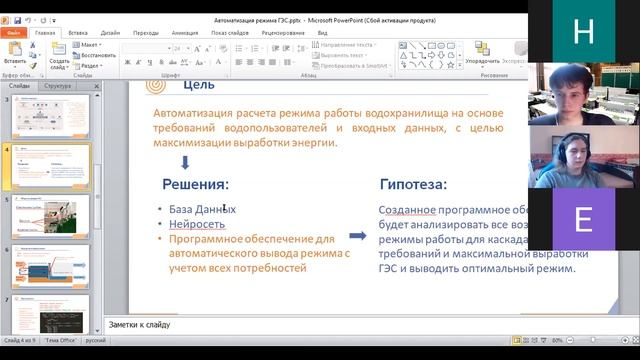Select slide 6 thumbnail
Viewport: 640px width, 360px height.
50,267
